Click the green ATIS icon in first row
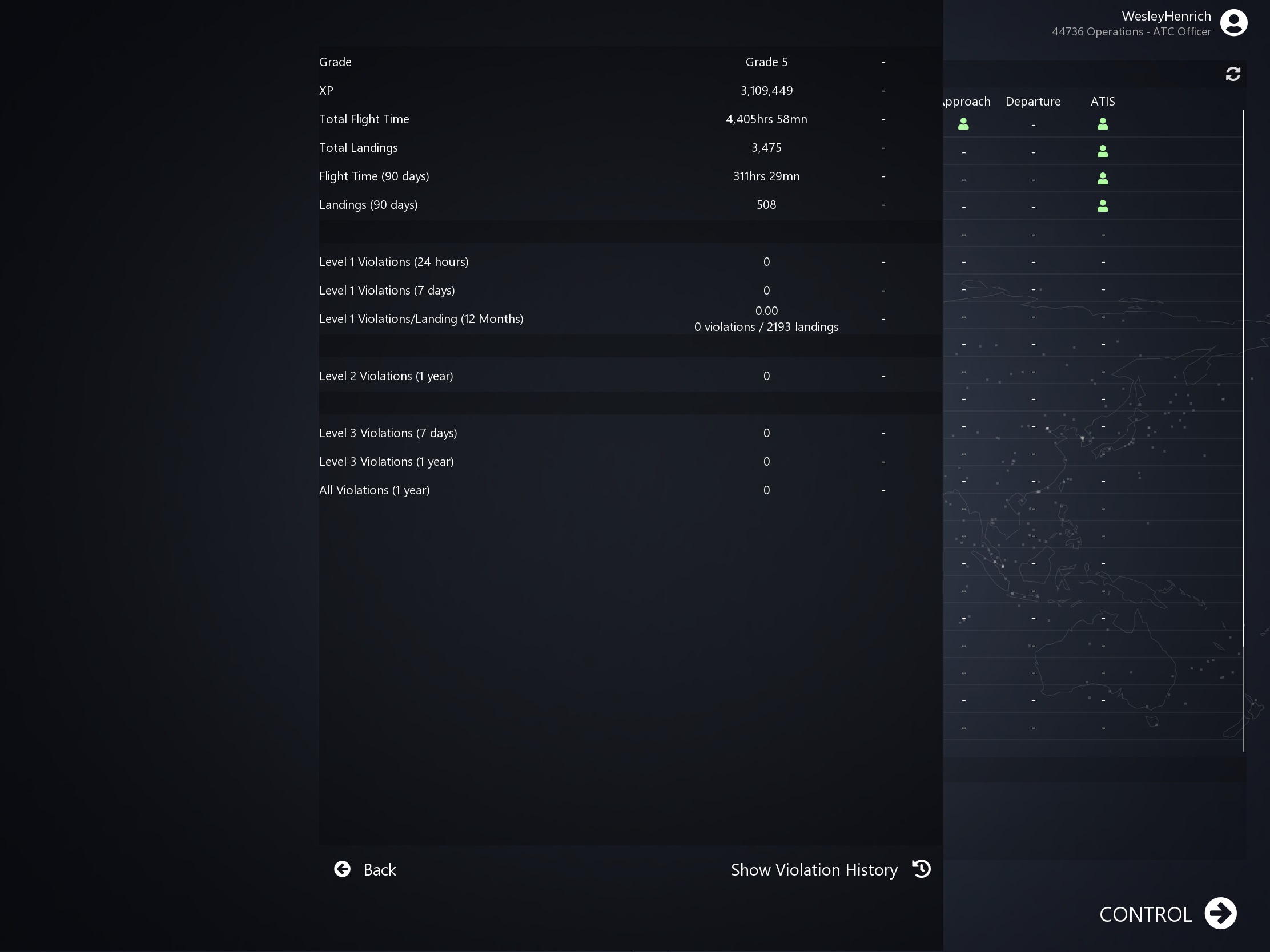1270x952 pixels. tap(1102, 124)
